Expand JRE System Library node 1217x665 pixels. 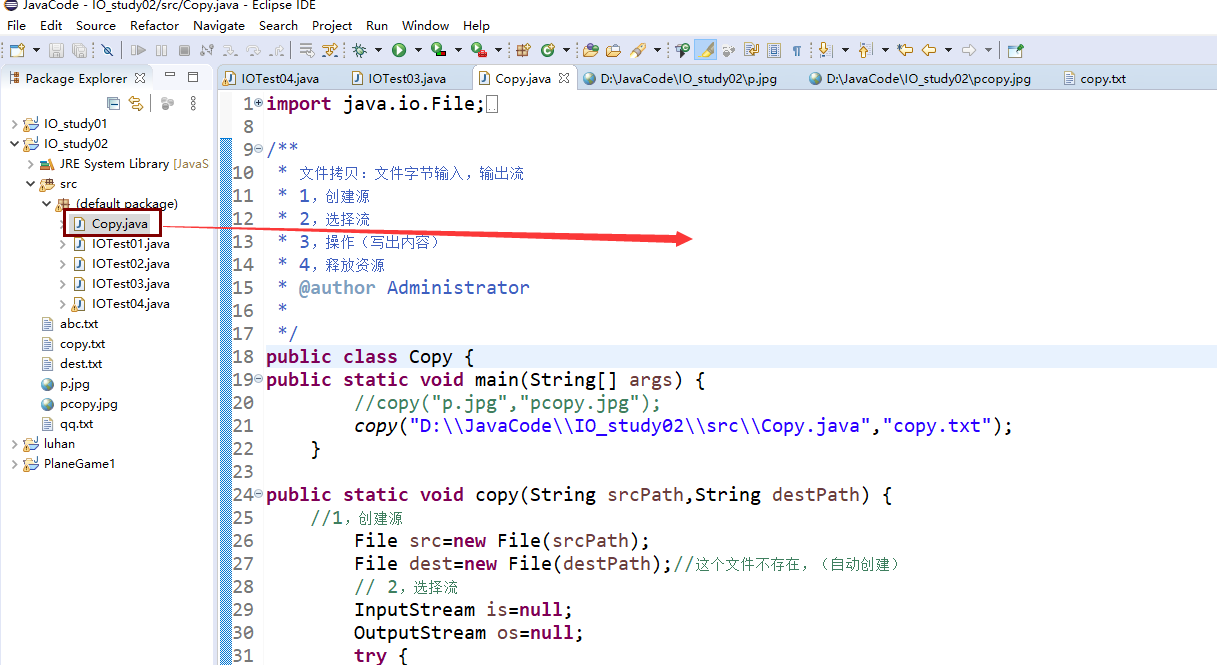30,164
